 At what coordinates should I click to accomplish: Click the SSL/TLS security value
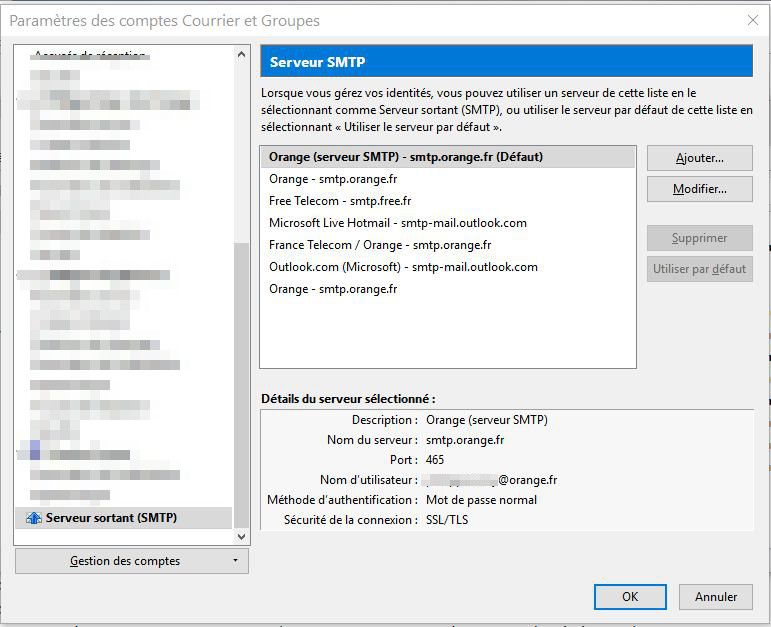(447, 520)
